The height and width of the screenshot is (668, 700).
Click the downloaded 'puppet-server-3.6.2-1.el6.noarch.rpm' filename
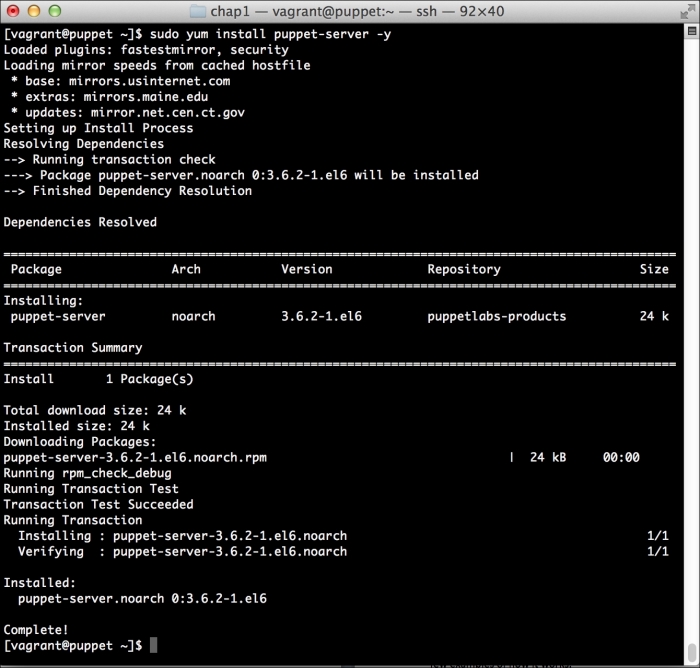[135, 457]
